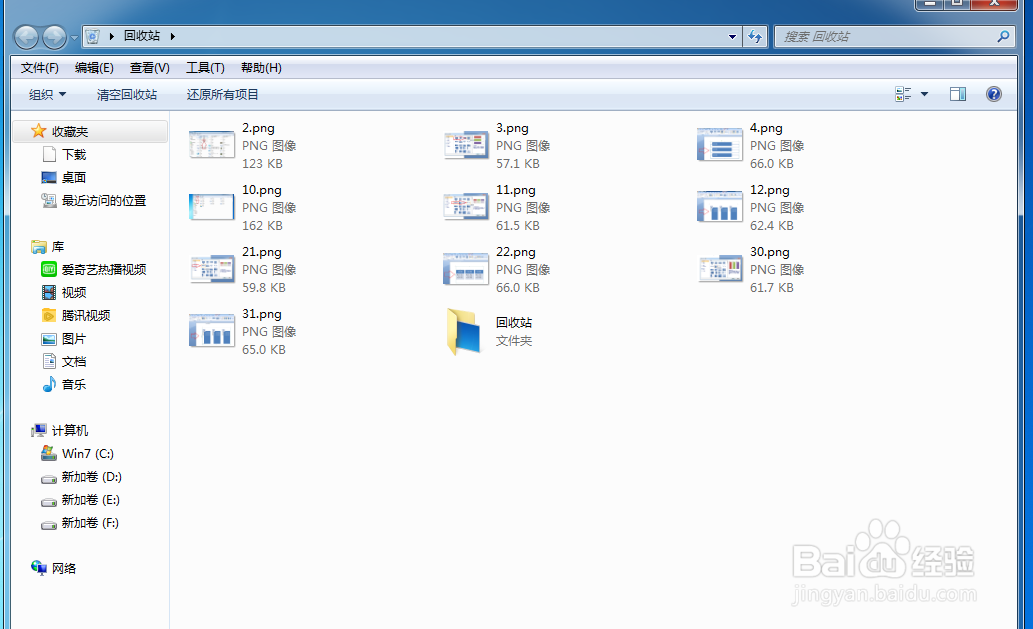This screenshot has height=629, width=1033.
Task: Click the Recycle Bin icon in address bar
Action: point(93,36)
